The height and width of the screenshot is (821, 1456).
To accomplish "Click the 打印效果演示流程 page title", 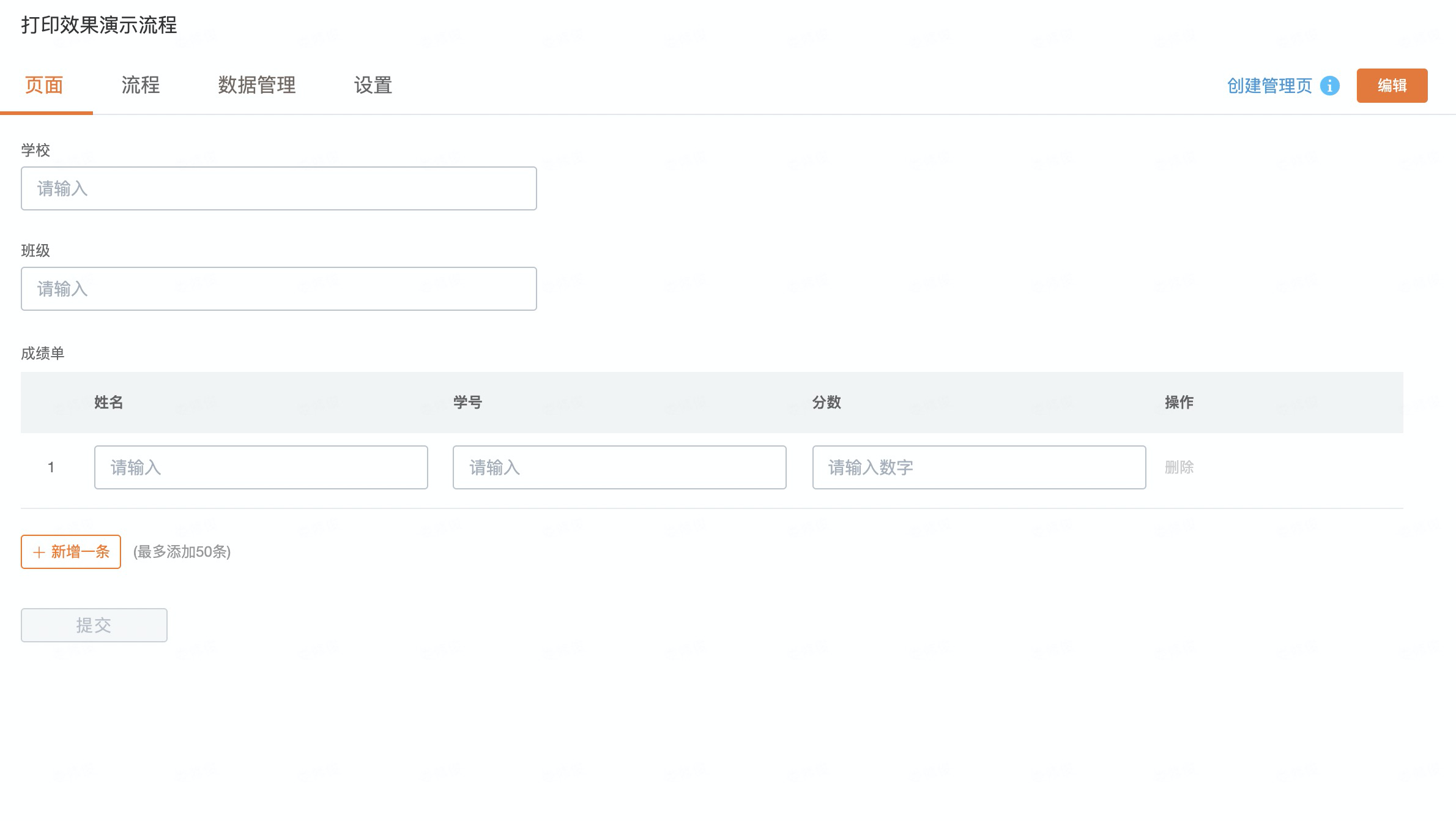I will 99,25.
